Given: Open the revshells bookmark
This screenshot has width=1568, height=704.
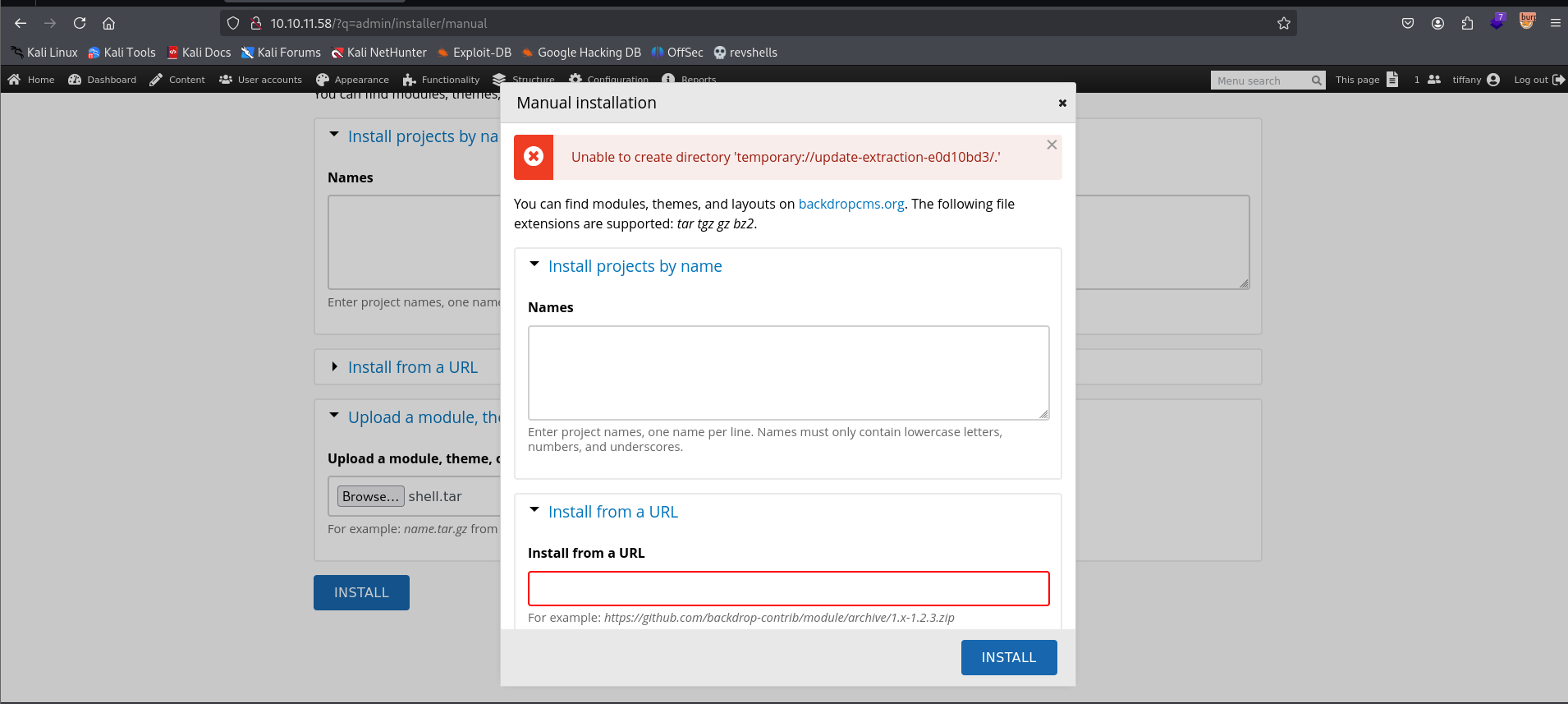Looking at the screenshot, I should [745, 53].
